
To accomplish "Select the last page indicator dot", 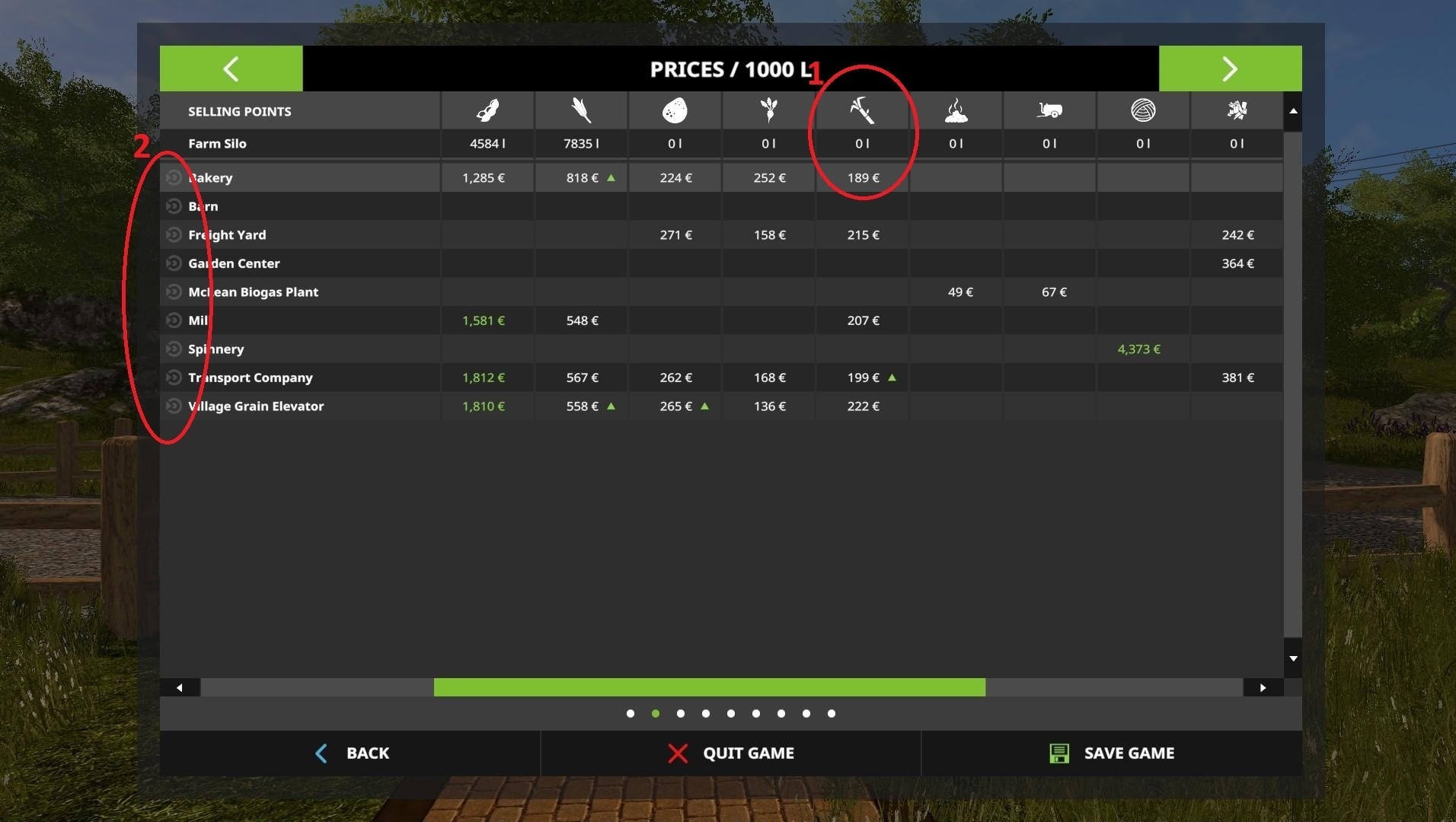I will (832, 713).
